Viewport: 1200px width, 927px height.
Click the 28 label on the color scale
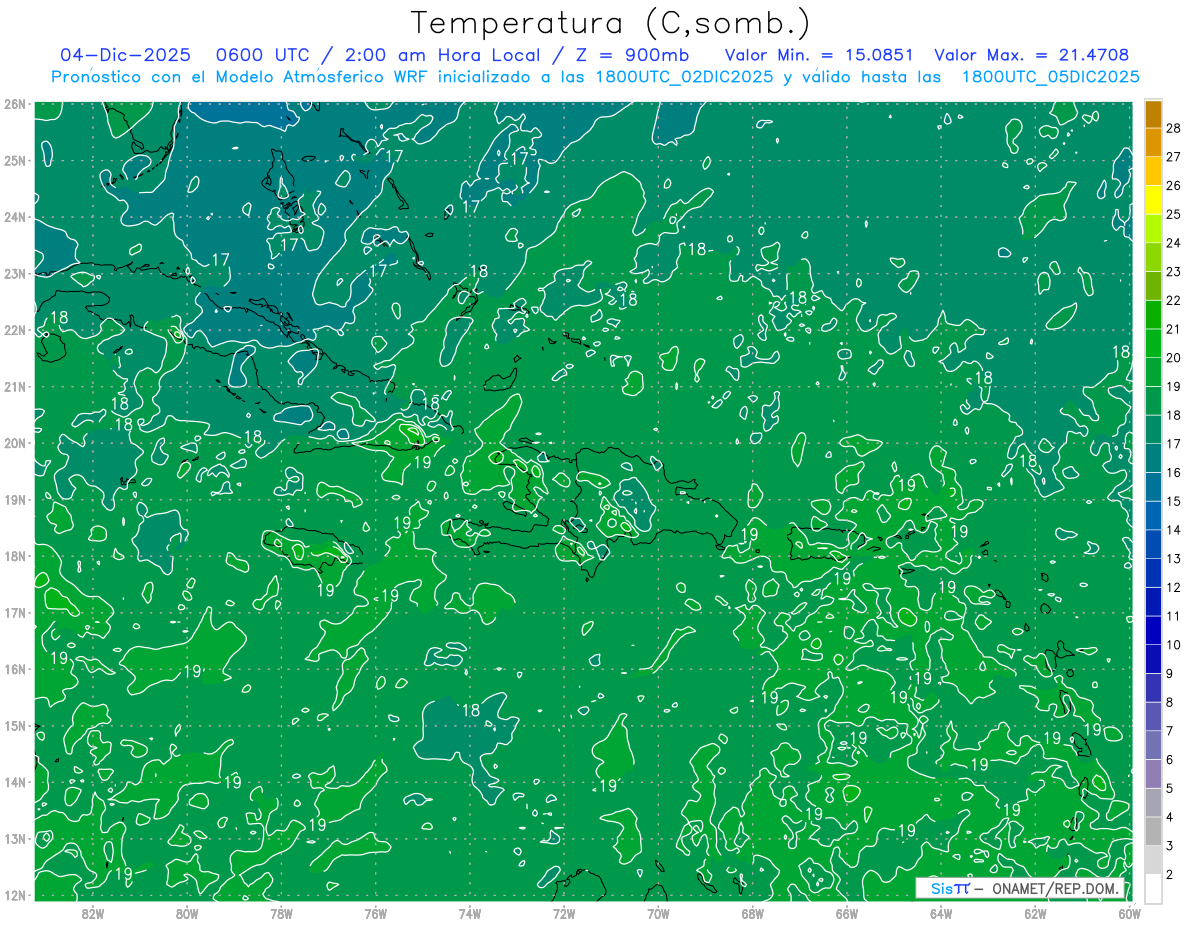(1173, 127)
